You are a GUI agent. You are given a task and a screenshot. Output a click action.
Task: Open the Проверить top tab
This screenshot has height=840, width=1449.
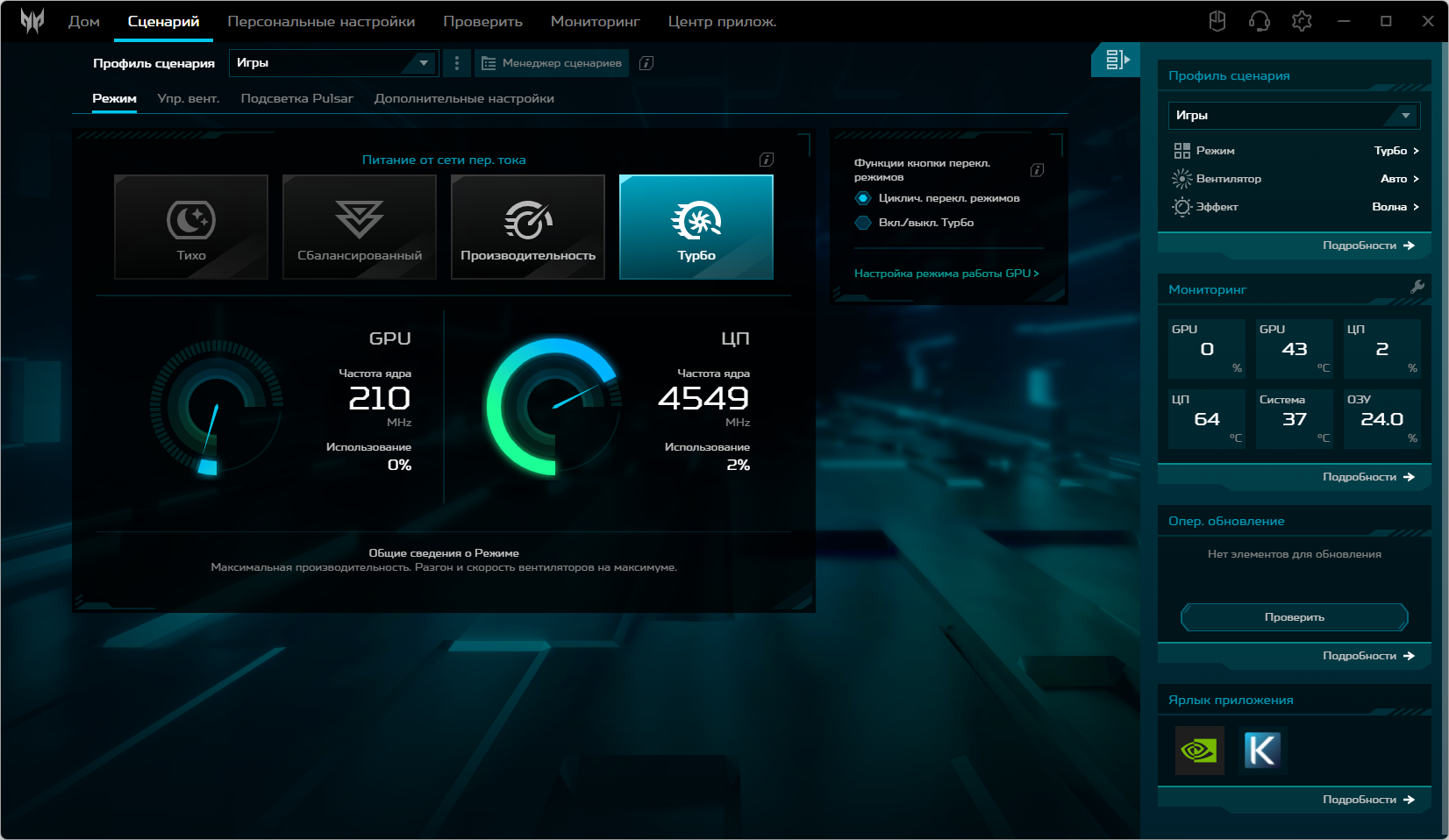tap(482, 21)
